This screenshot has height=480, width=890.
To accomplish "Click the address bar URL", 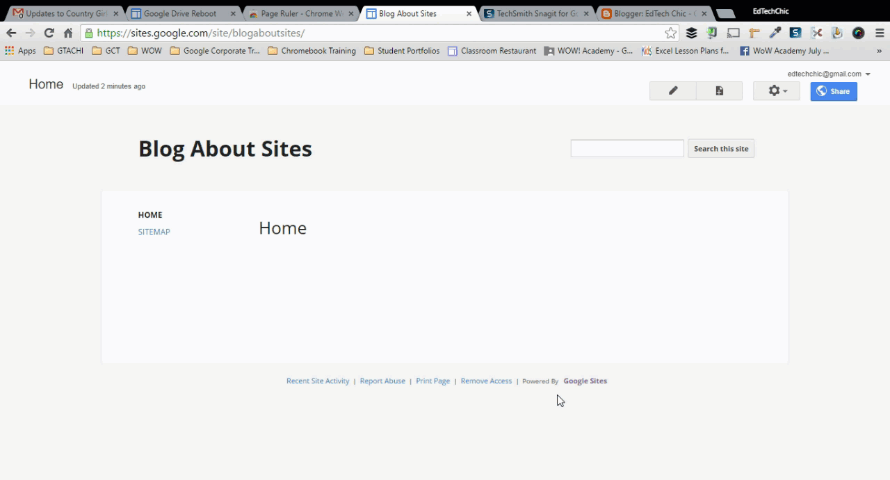I will (200, 33).
